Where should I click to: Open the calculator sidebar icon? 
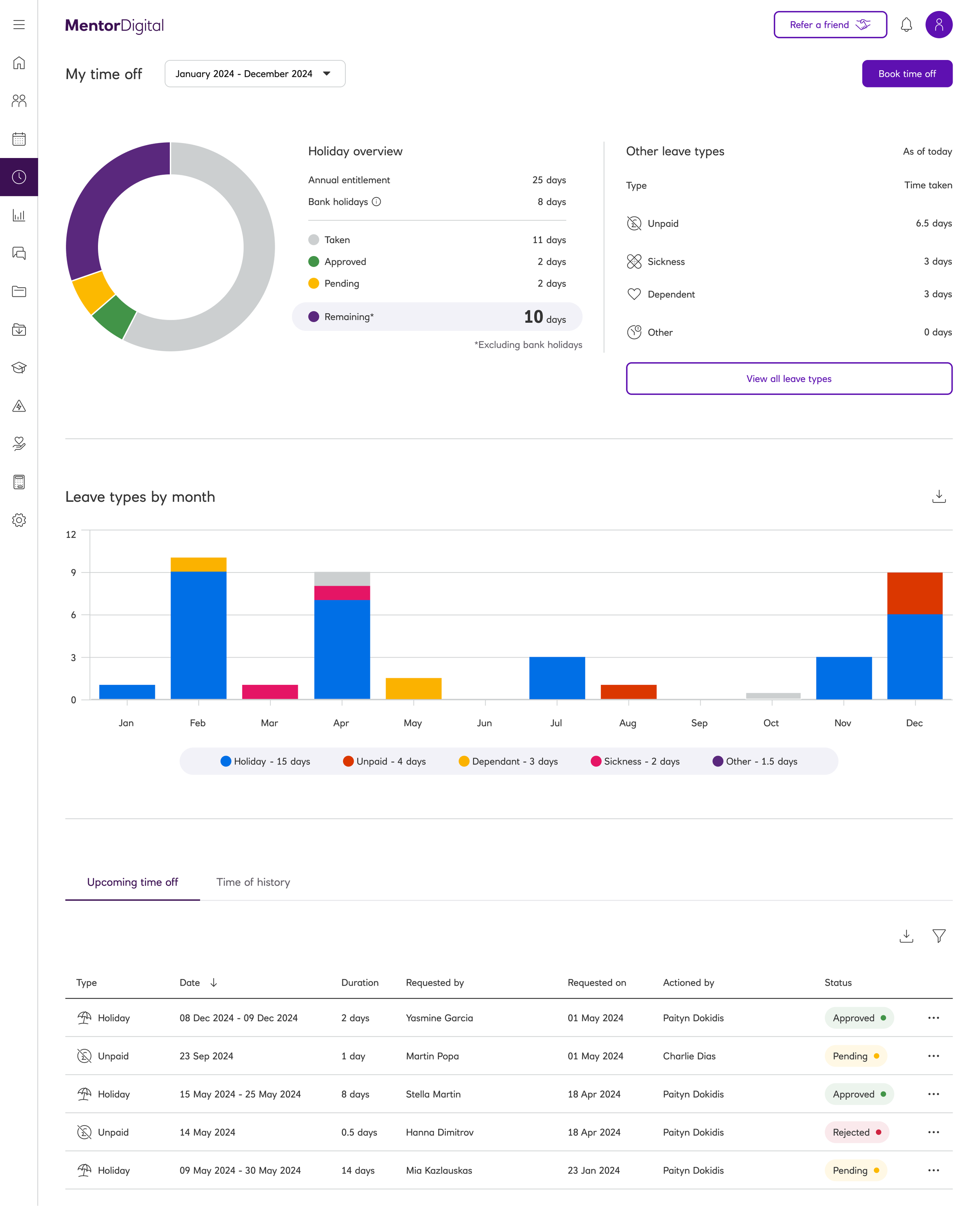(19, 482)
